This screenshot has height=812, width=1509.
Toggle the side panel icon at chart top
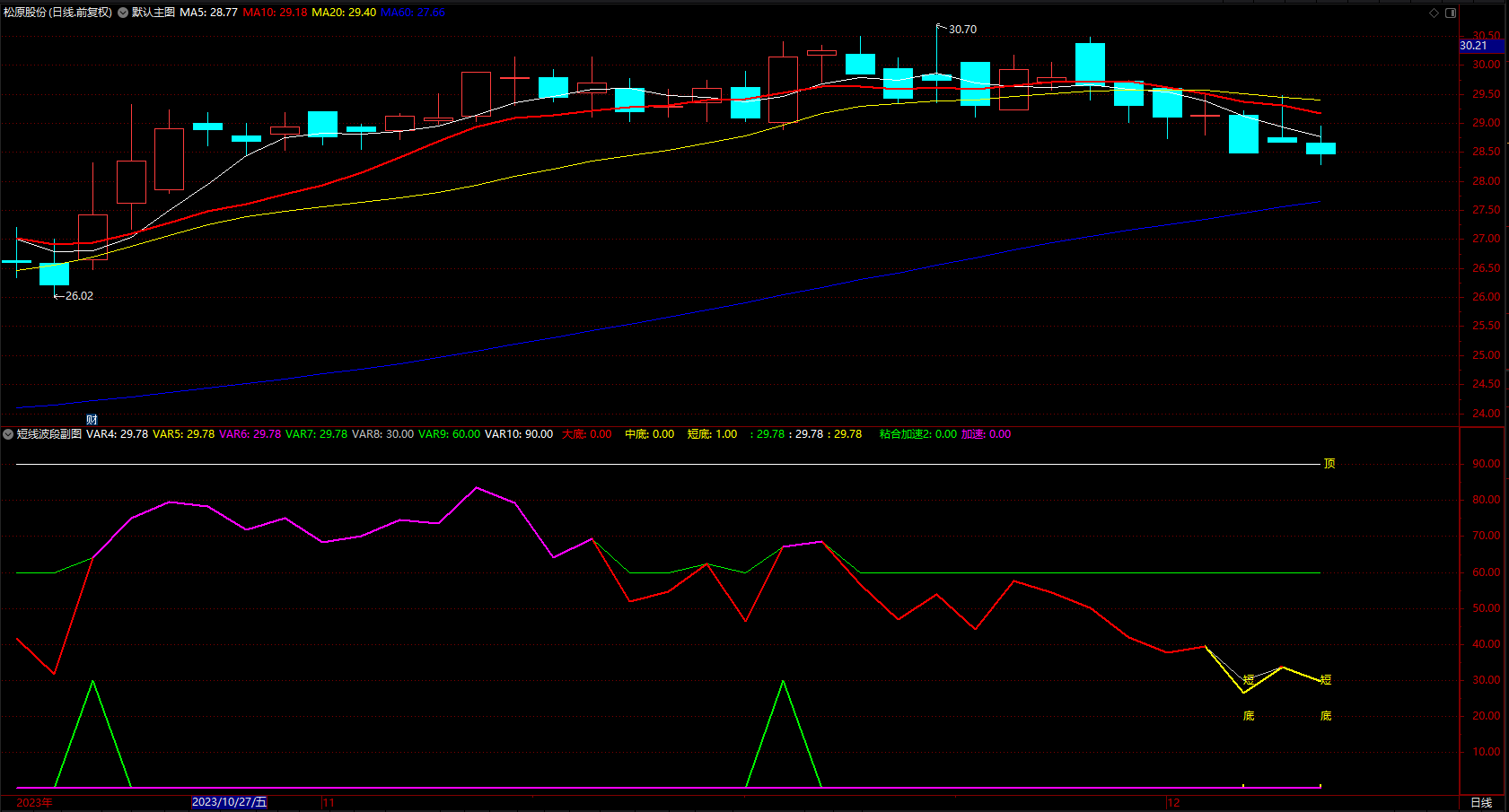pyautogui.click(x=1451, y=13)
